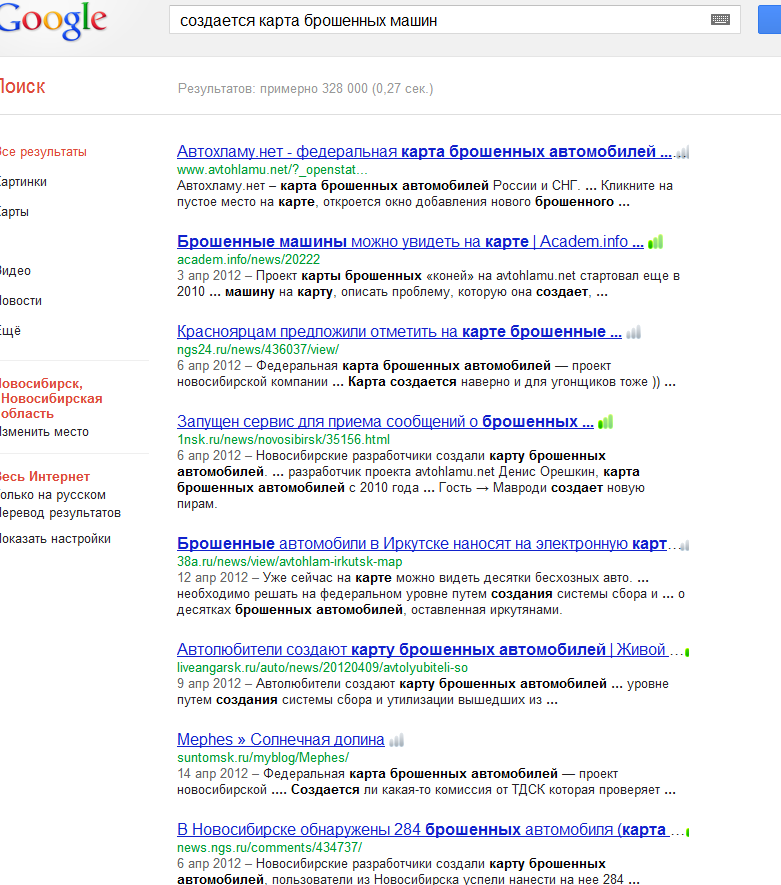The image size is (781, 885).
Task: Expand the Ещё sidebar option
Action: click(10, 331)
